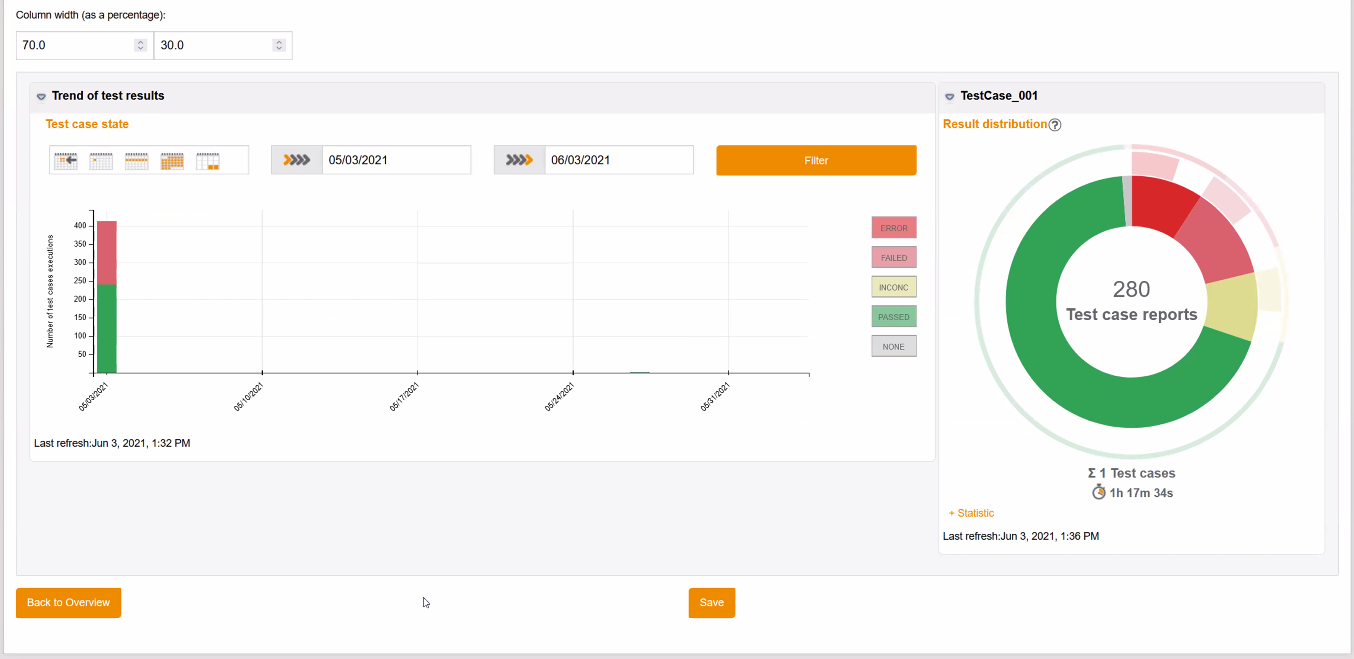Increase the 70.0 column width with its stepper

click(x=140, y=40)
